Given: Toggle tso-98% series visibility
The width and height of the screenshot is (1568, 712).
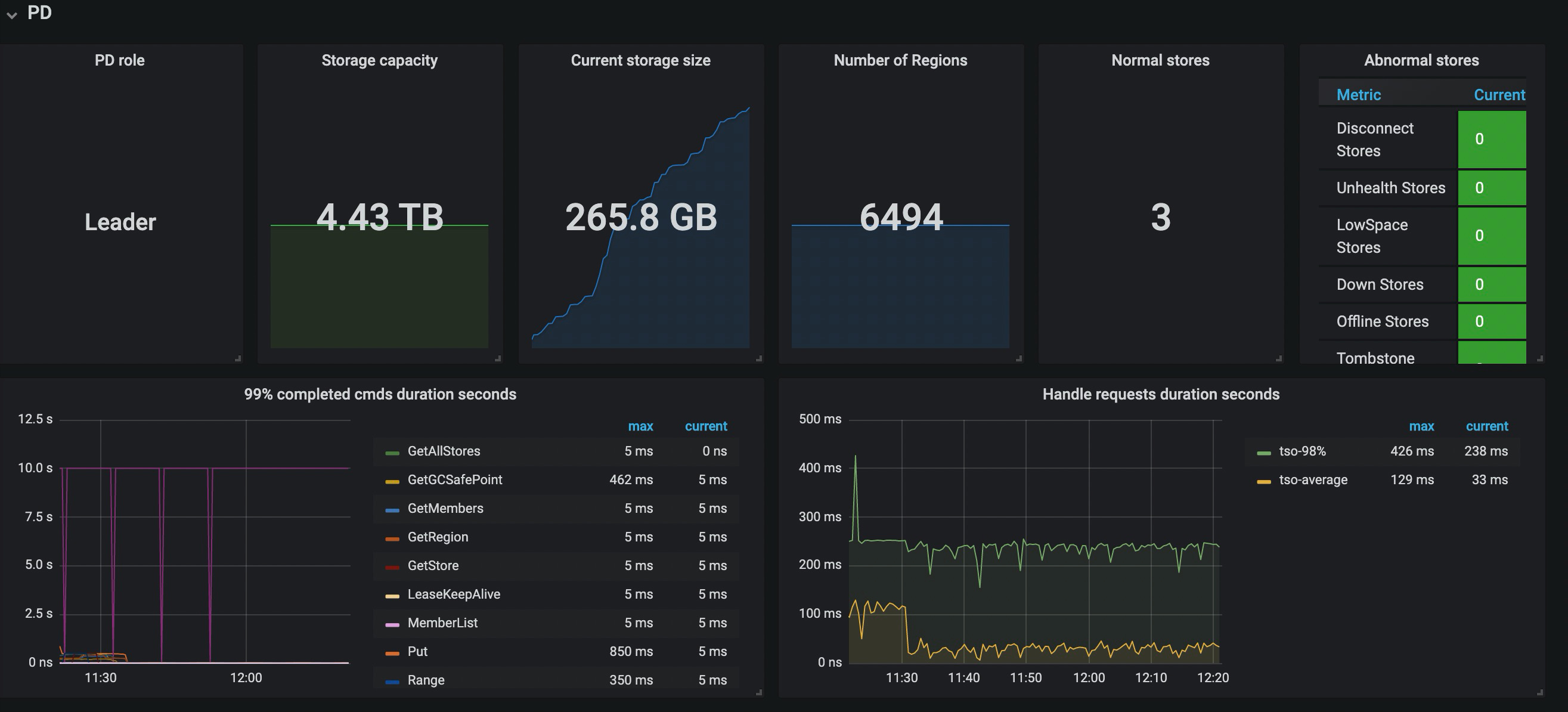Looking at the screenshot, I should pyautogui.click(x=1302, y=451).
